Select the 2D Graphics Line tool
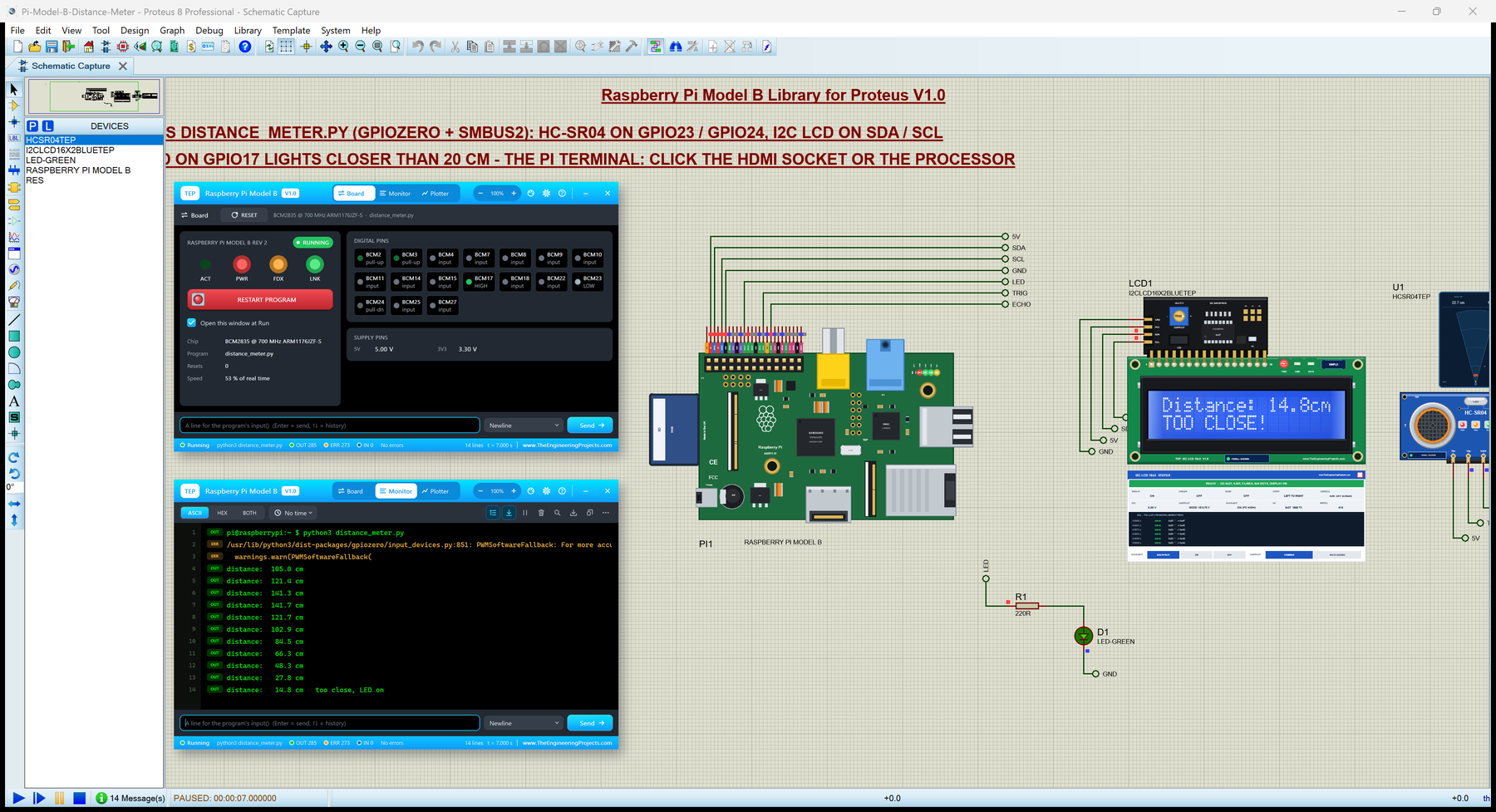Screen dimensions: 1496x812 tap(14, 320)
